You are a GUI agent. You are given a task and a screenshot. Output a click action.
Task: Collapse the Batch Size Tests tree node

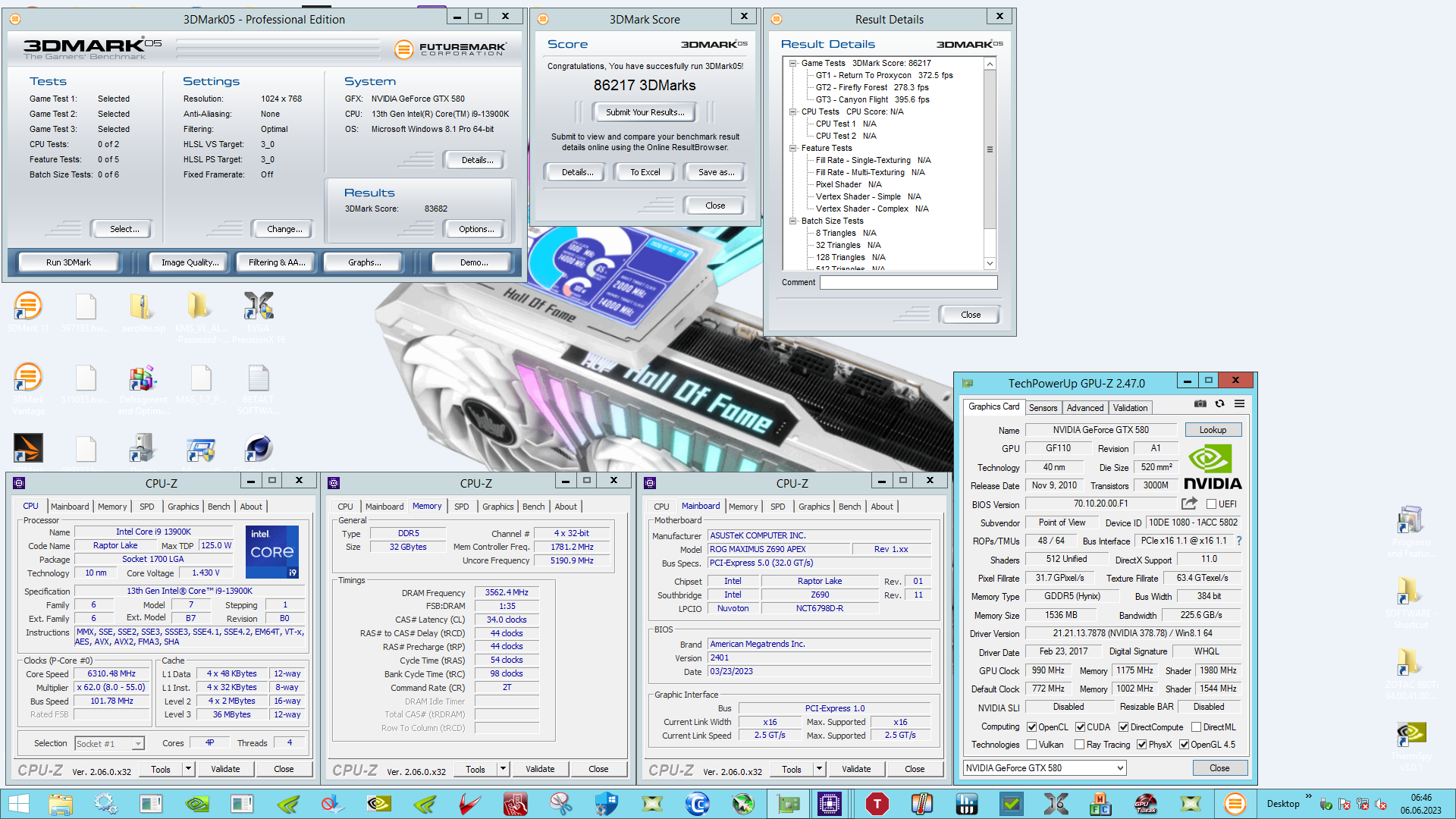[x=793, y=221]
